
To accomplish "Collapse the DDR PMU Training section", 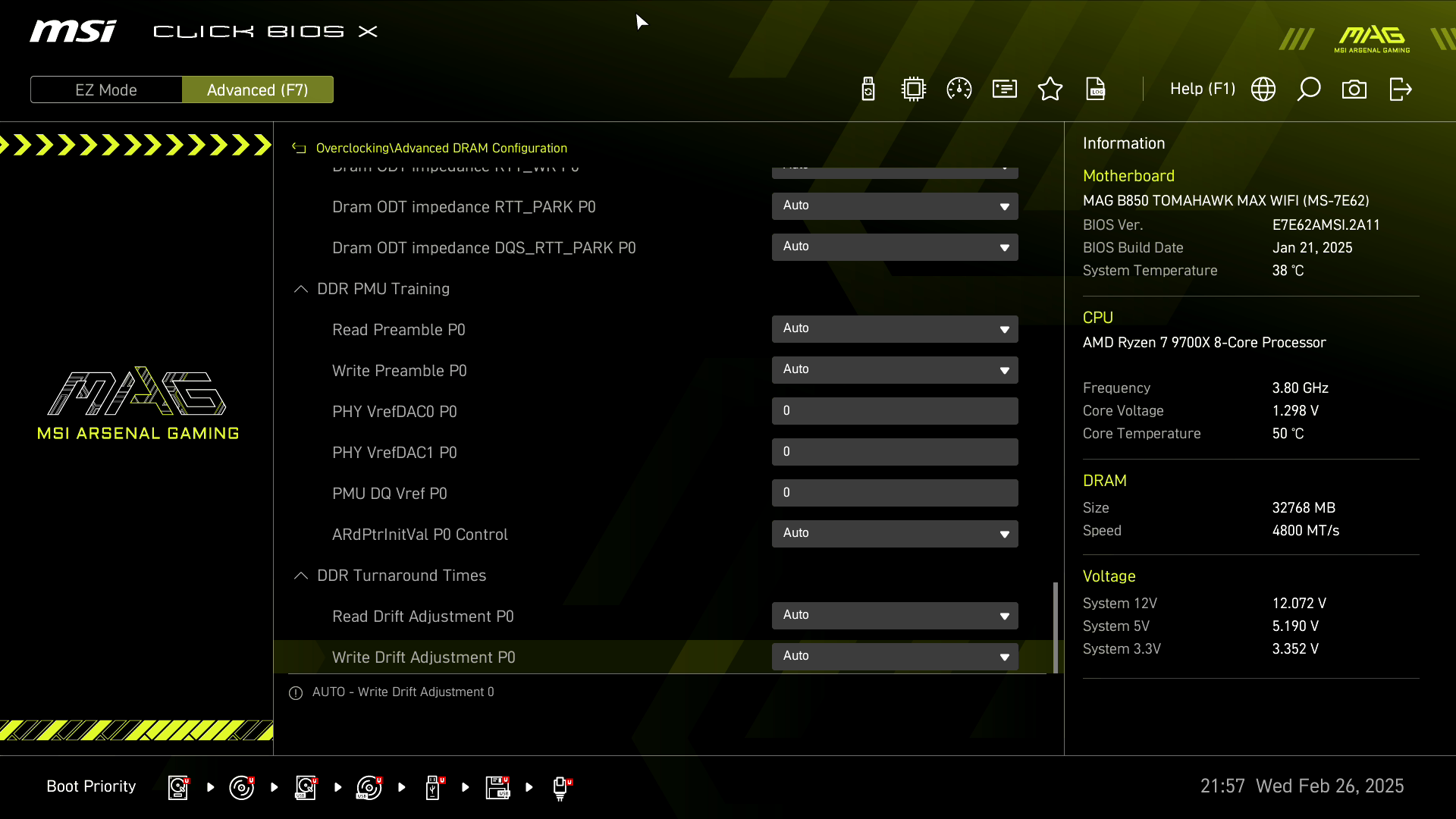I will click(301, 289).
